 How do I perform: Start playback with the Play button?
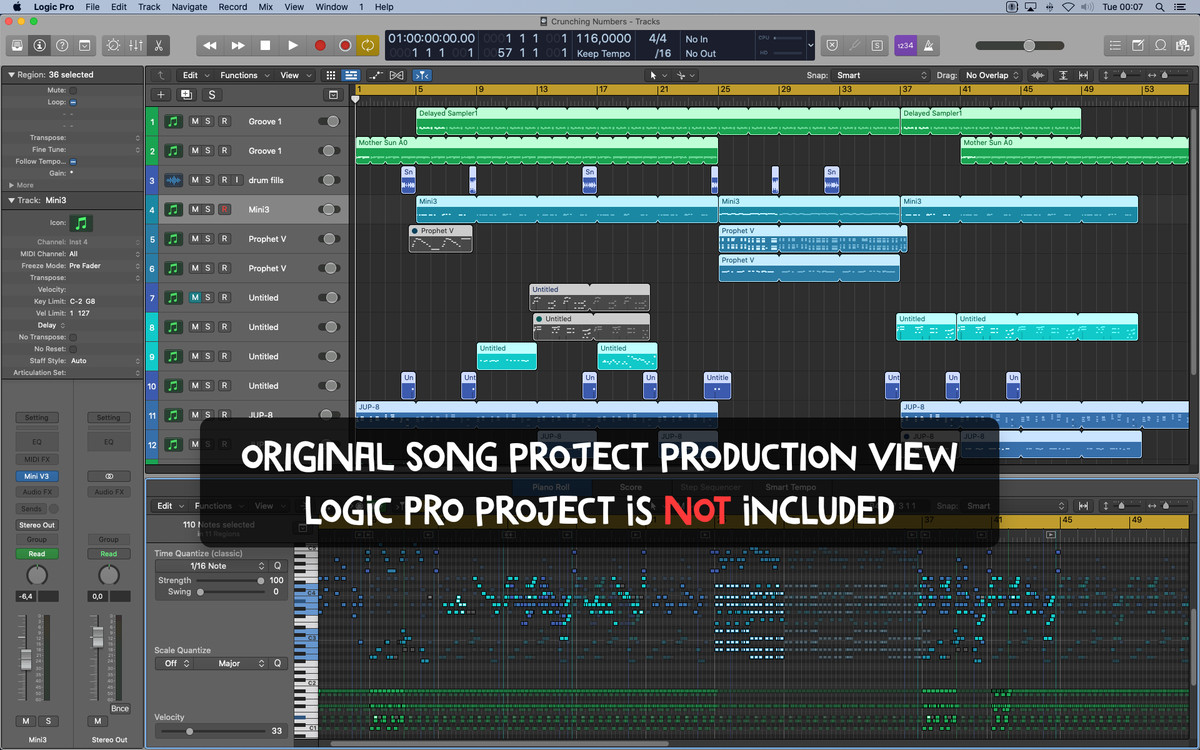[293, 45]
